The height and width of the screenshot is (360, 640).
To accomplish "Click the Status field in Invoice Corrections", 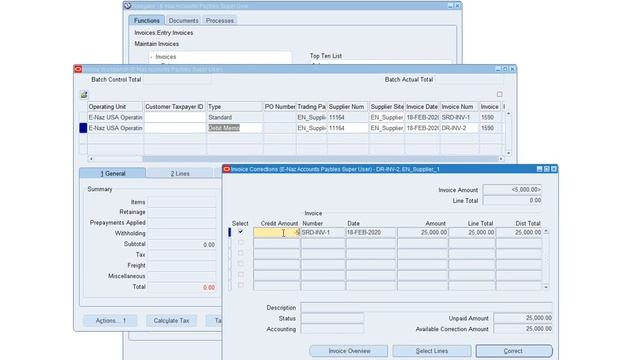I will 332,318.
